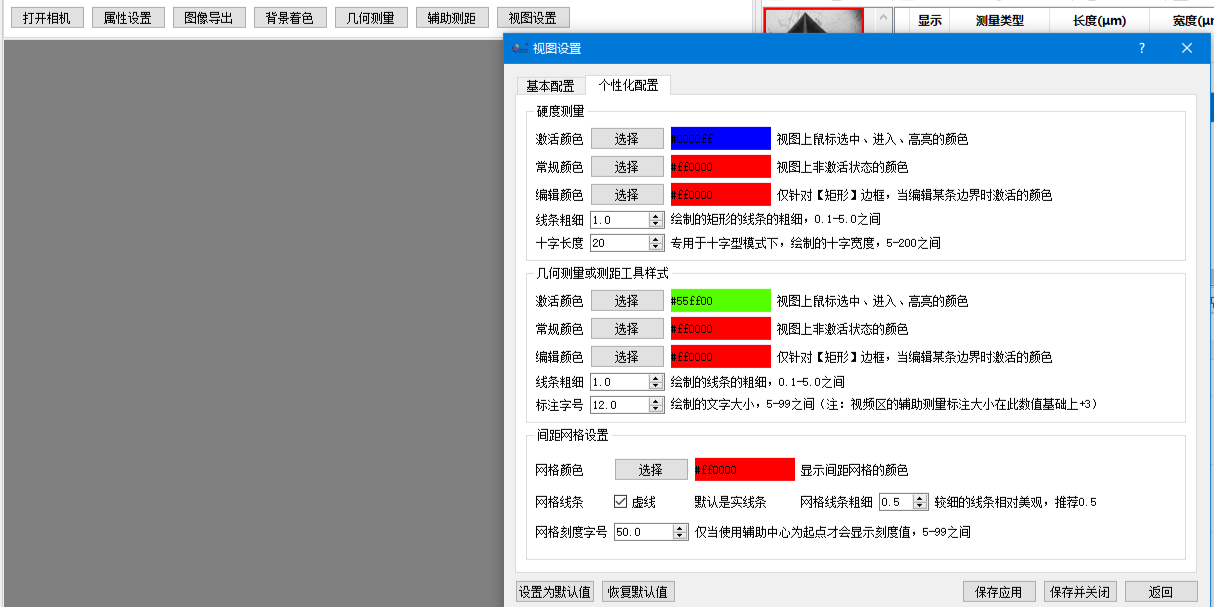Screen dimensions: 1214x607
Task: Open 视图设置 from the main toolbar
Action: click(533, 18)
